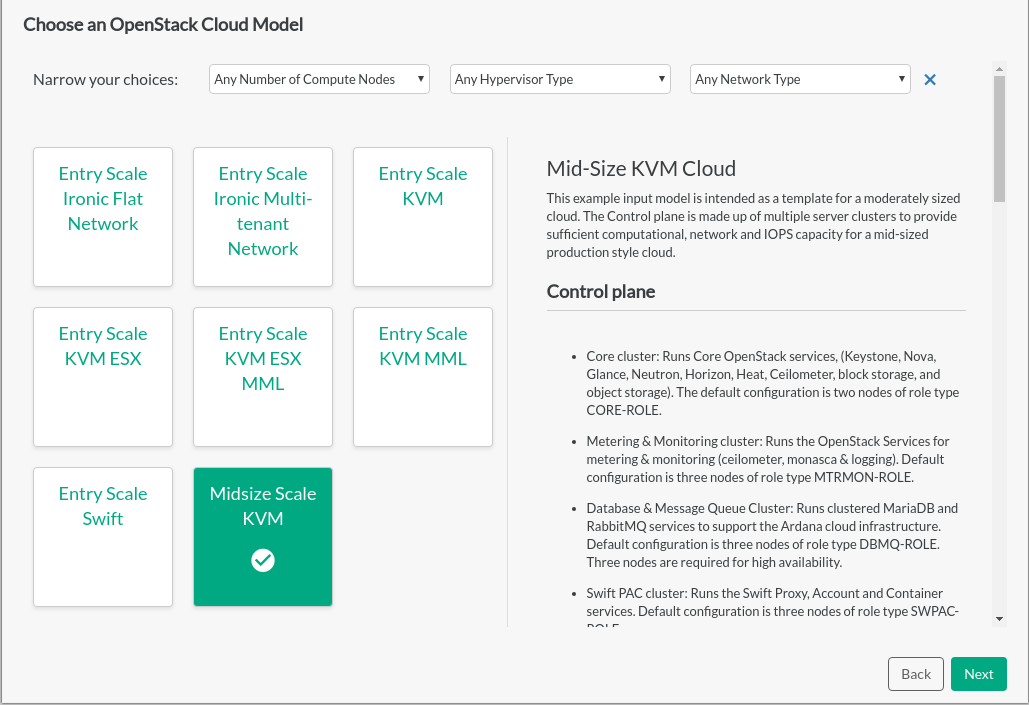
Task: Pick the Entry Scale KVM ESX model
Action: pos(103,376)
